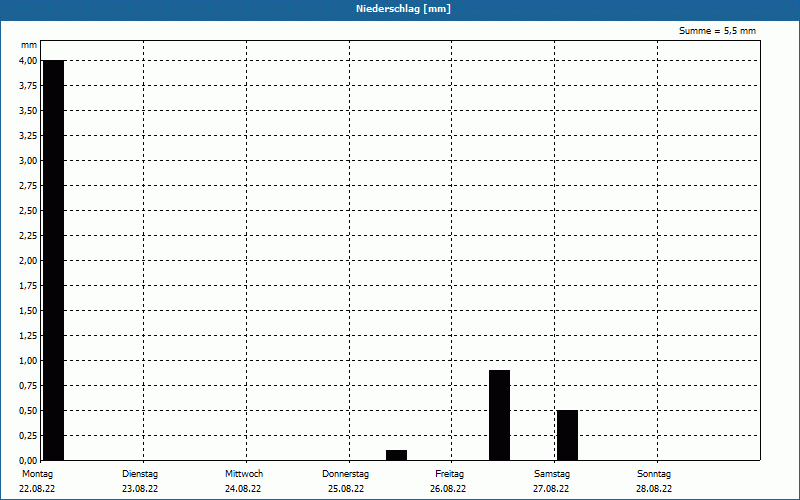800x500 pixels.
Task: Click the 0,00 y-axis value
Action: pyautogui.click(x=28, y=461)
